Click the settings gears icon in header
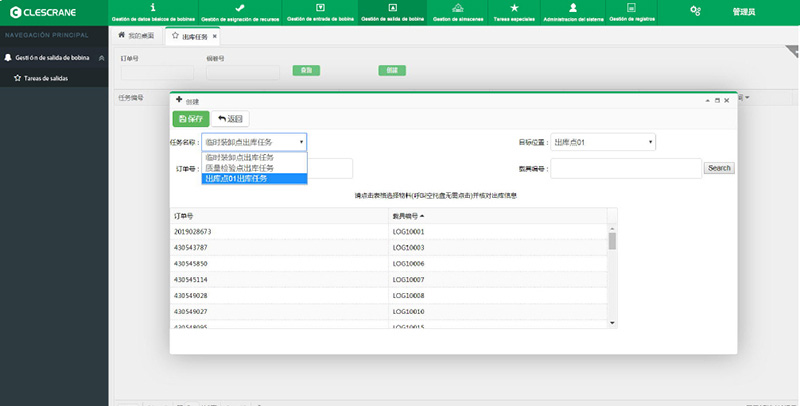 click(695, 11)
